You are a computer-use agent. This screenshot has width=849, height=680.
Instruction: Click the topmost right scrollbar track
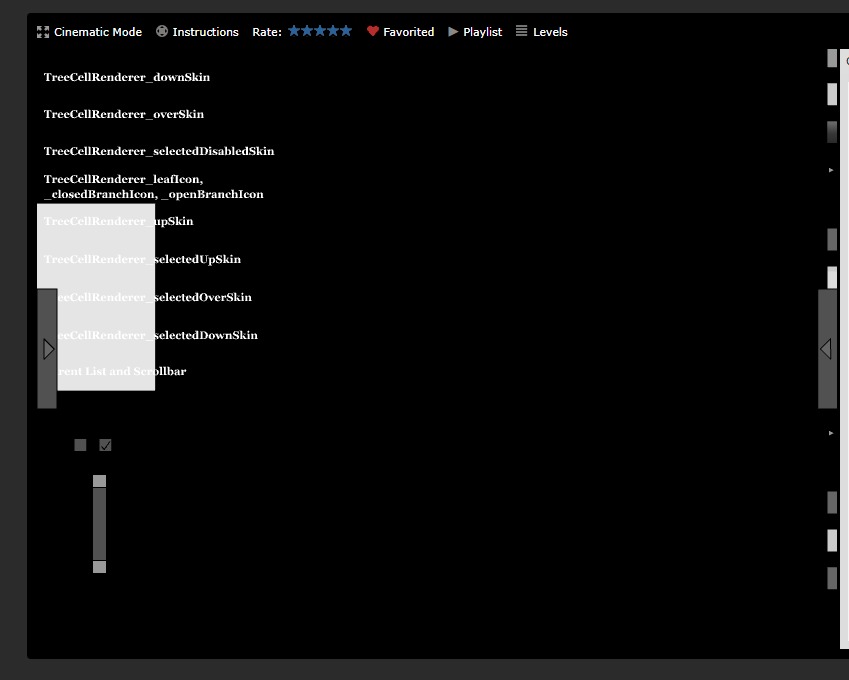[x=831, y=58]
